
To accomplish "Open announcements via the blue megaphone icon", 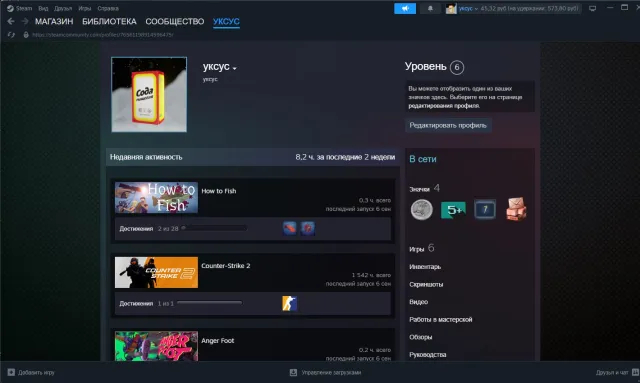I will point(405,8).
